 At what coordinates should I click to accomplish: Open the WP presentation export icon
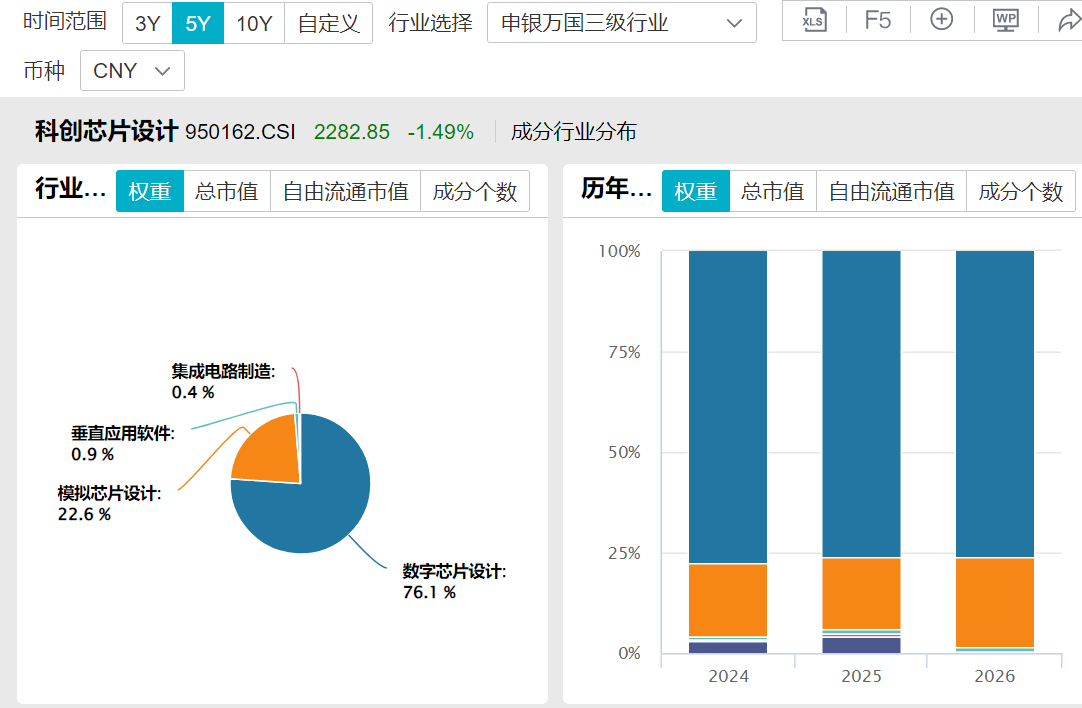click(1005, 20)
